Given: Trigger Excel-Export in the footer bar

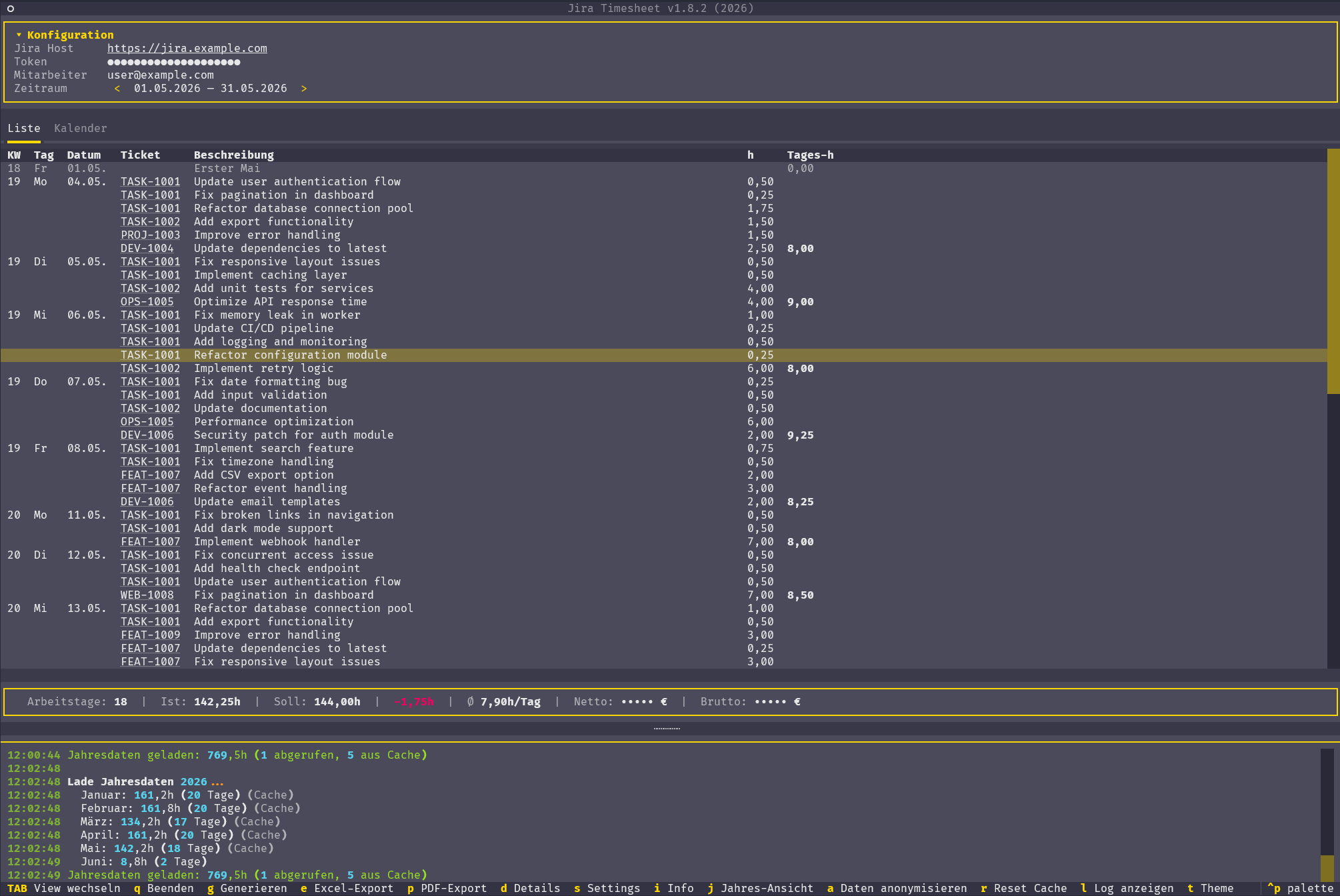Looking at the screenshot, I should (x=347, y=888).
